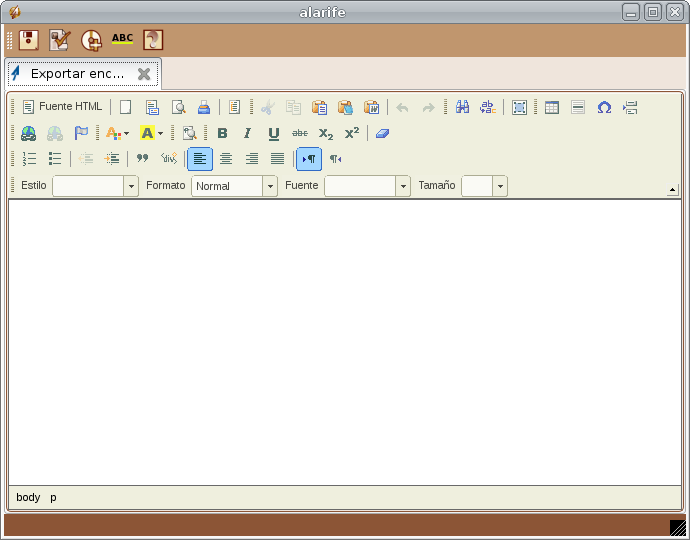The height and width of the screenshot is (540, 690).
Task: Click the print icon in the editor toolbar
Action: click(x=204, y=107)
